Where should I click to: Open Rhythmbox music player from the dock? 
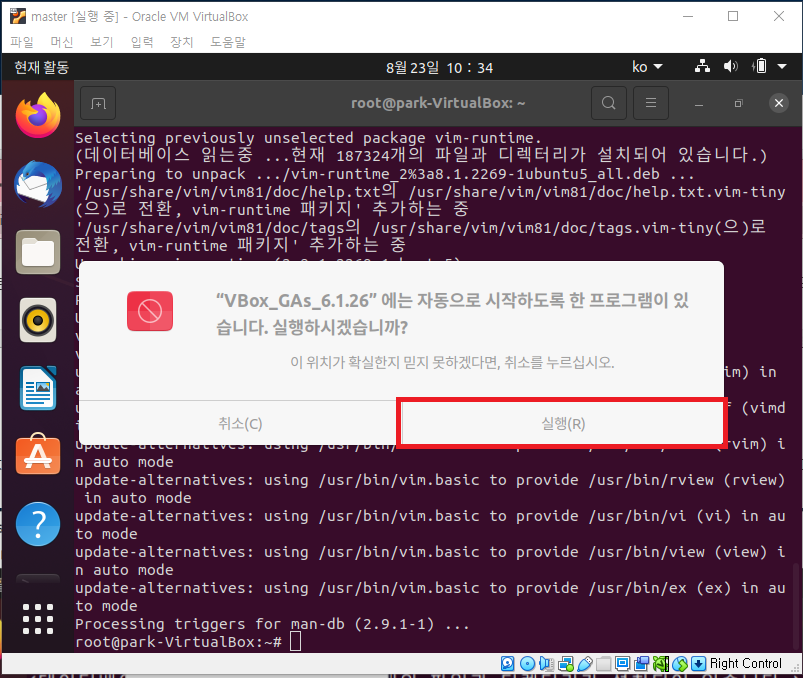click(x=38, y=320)
